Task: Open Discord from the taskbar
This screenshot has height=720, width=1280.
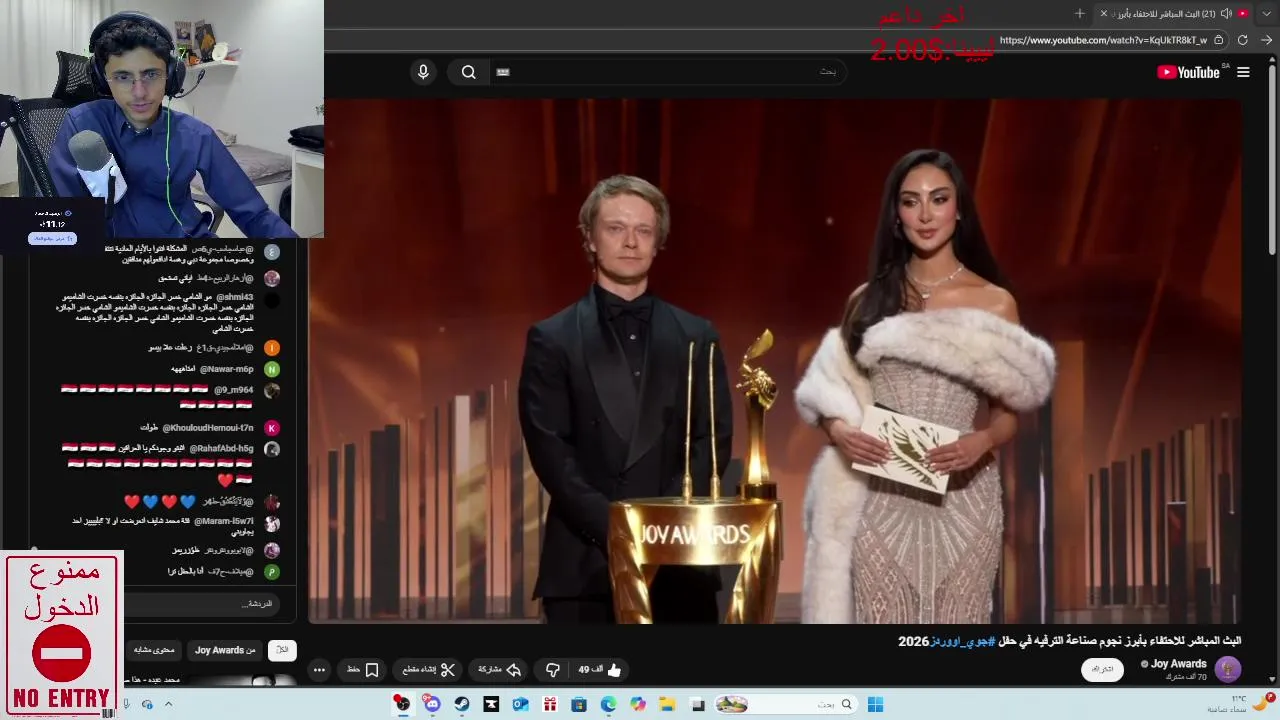Action: 432,705
